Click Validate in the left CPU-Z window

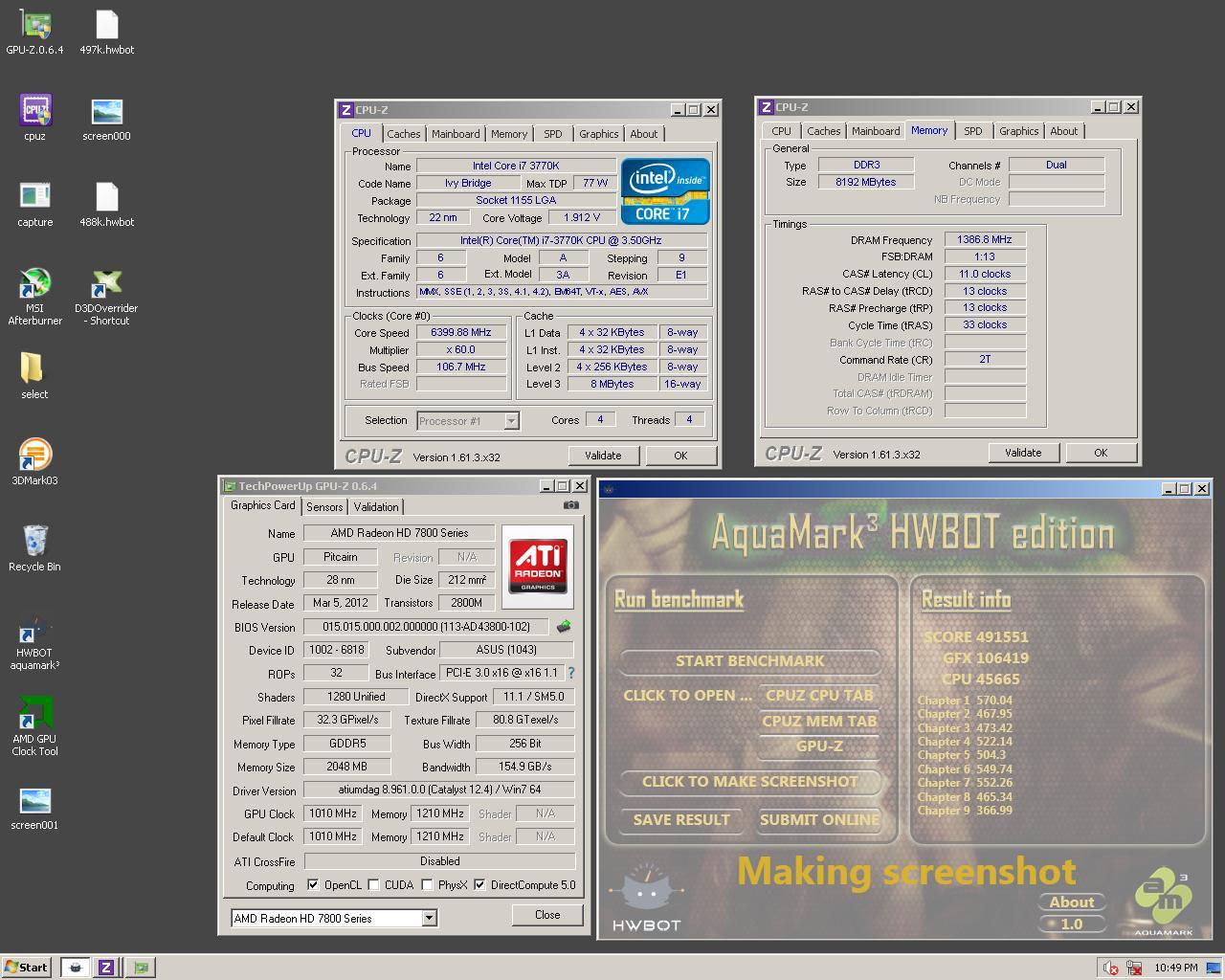tap(603, 456)
